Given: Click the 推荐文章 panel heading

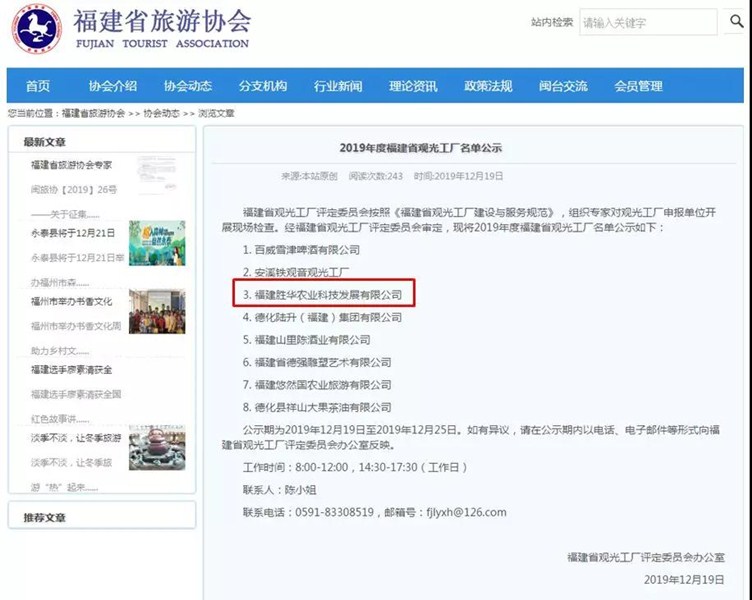Looking at the screenshot, I should pos(45,518).
